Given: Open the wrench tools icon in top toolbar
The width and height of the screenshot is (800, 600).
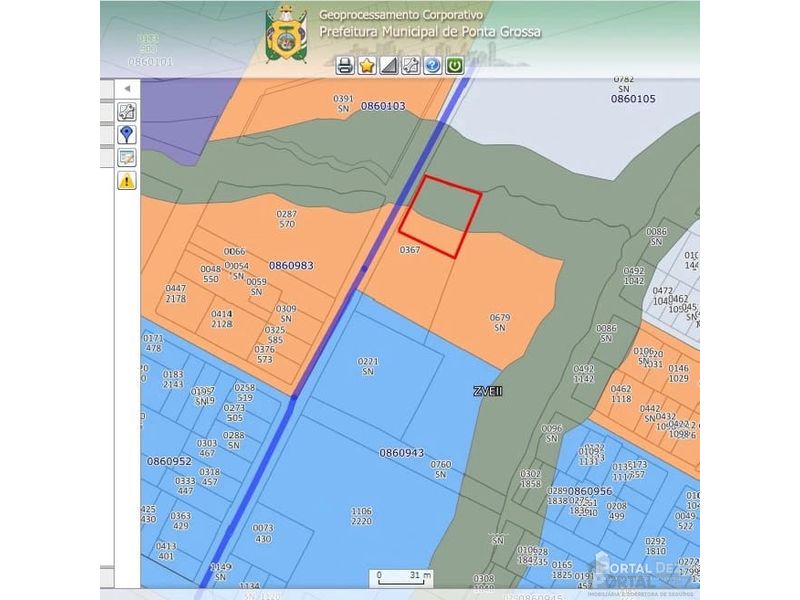Looking at the screenshot, I should pos(410,66).
